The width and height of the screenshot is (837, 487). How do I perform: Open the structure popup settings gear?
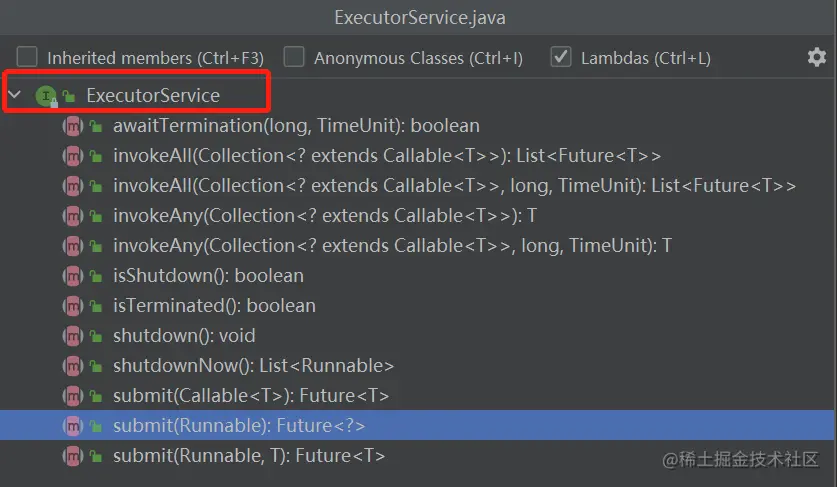[816, 57]
